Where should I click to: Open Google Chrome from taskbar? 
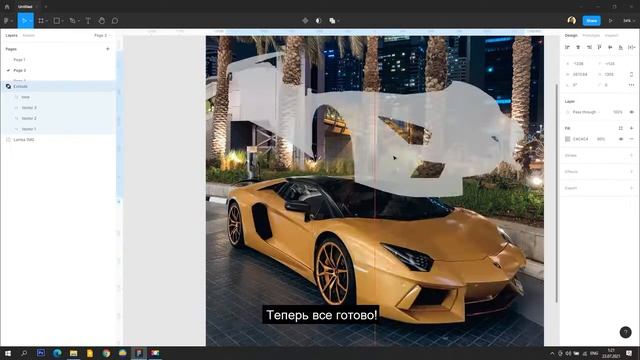click(106, 353)
